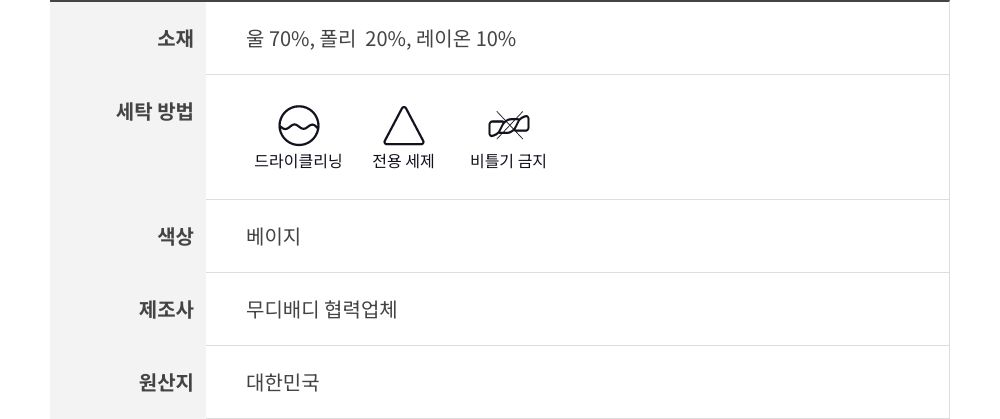Click the 색상 row header
The width and height of the screenshot is (1000, 419).
[x=175, y=237]
